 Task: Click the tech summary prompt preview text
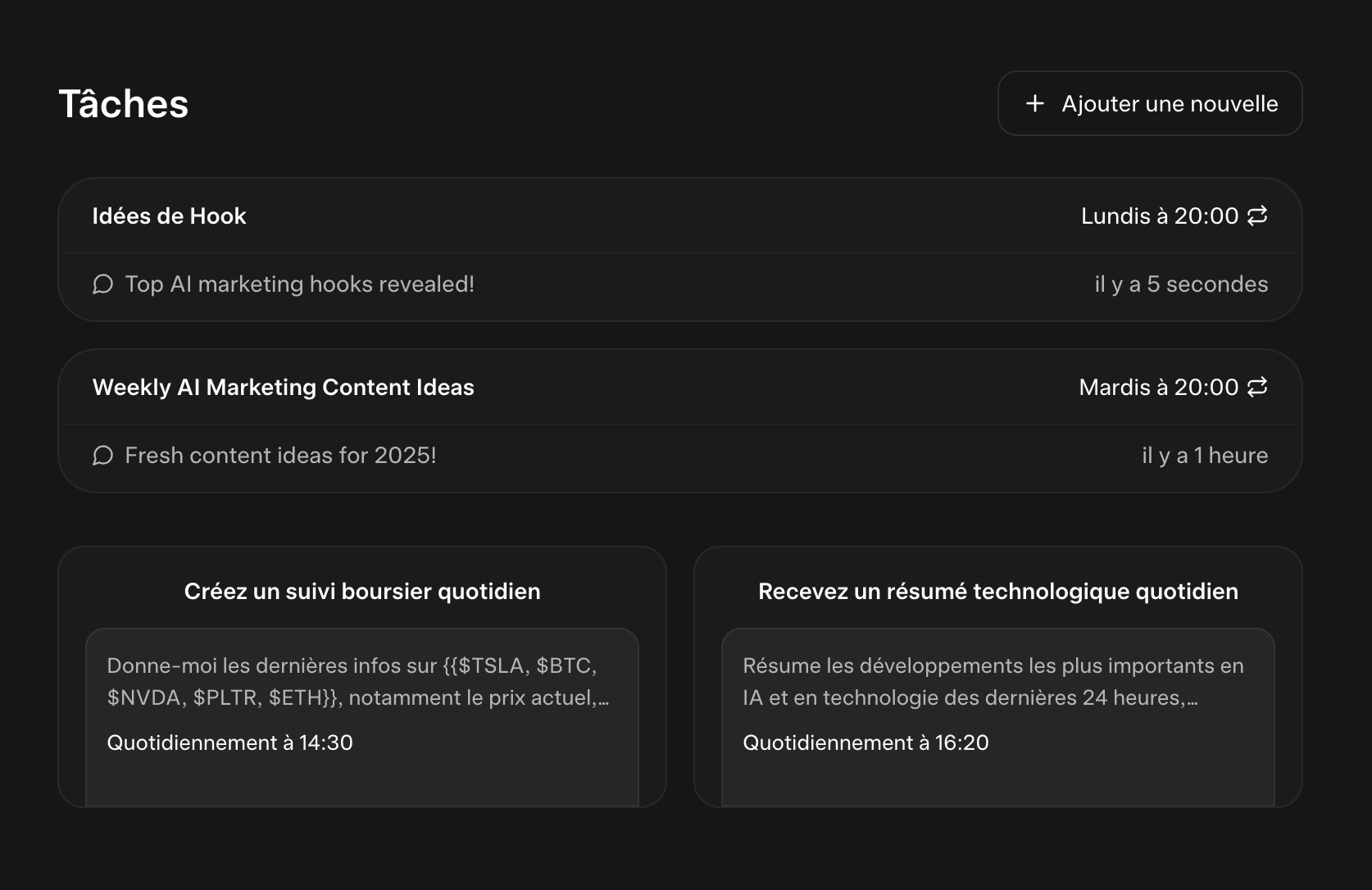pyautogui.click(x=993, y=682)
